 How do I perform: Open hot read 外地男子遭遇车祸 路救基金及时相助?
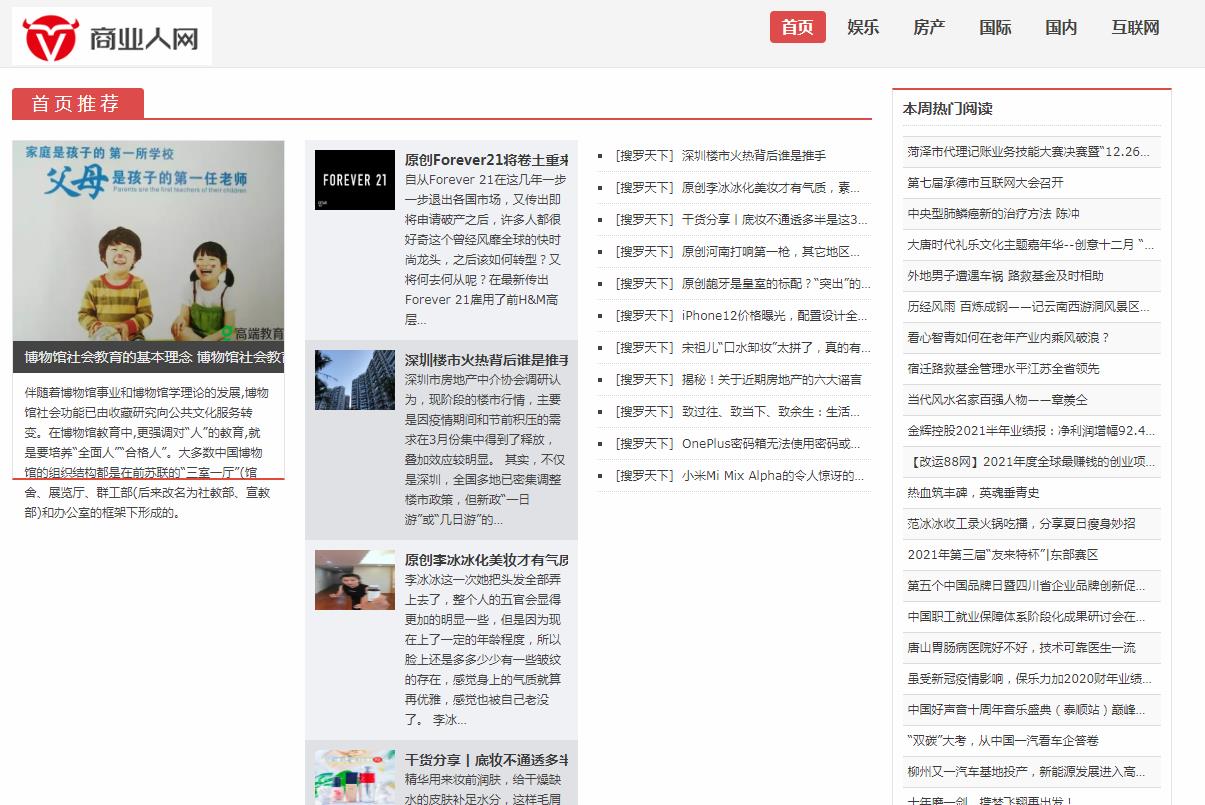(x=1005, y=276)
